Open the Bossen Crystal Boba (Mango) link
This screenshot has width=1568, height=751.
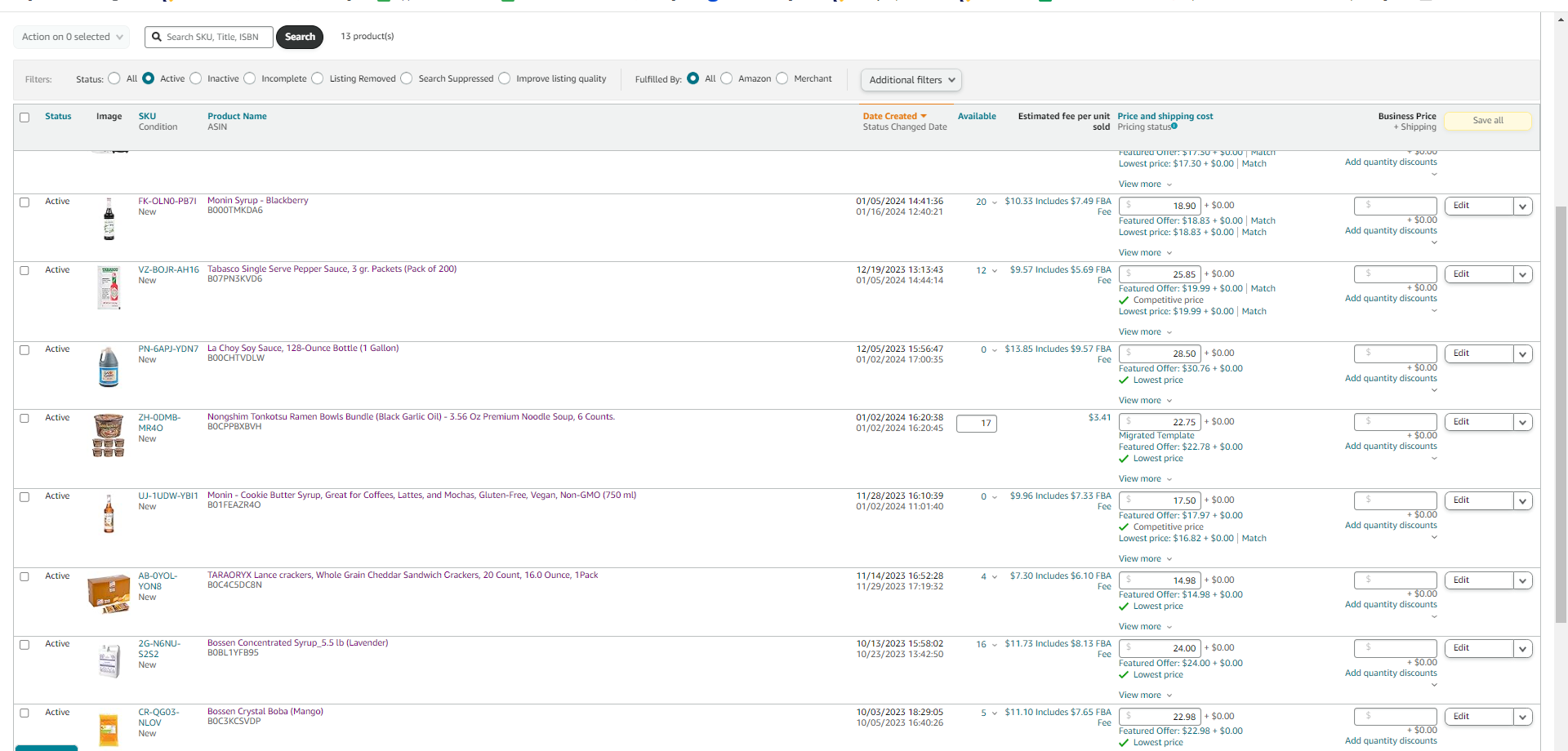pos(265,711)
